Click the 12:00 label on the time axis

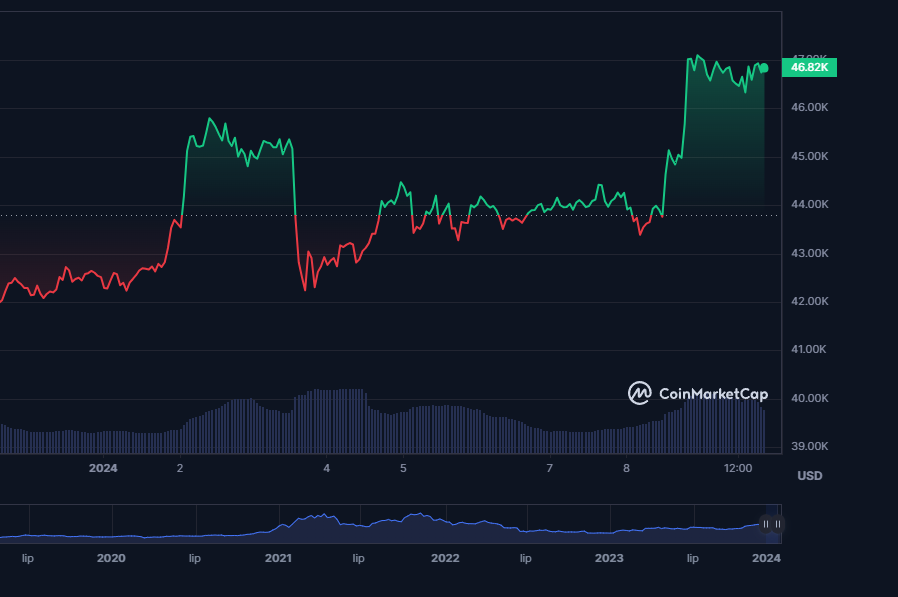pos(738,468)
